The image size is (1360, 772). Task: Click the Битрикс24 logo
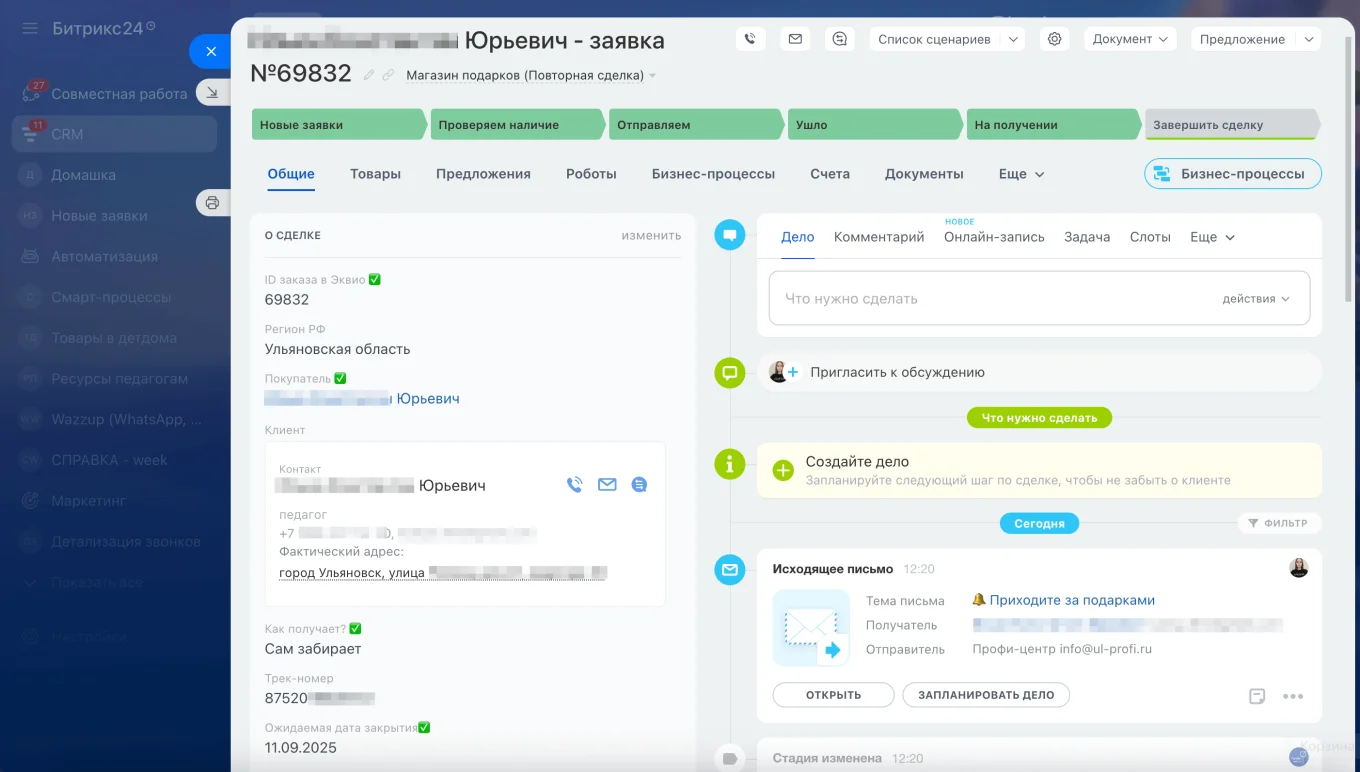pyautogui.click(x=103, y=28)
